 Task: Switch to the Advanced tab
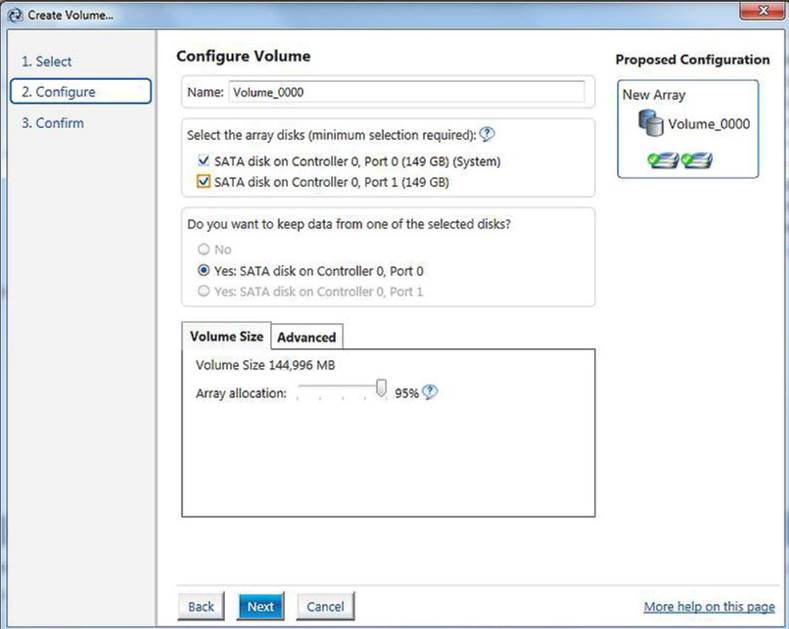tap(307, 337)
